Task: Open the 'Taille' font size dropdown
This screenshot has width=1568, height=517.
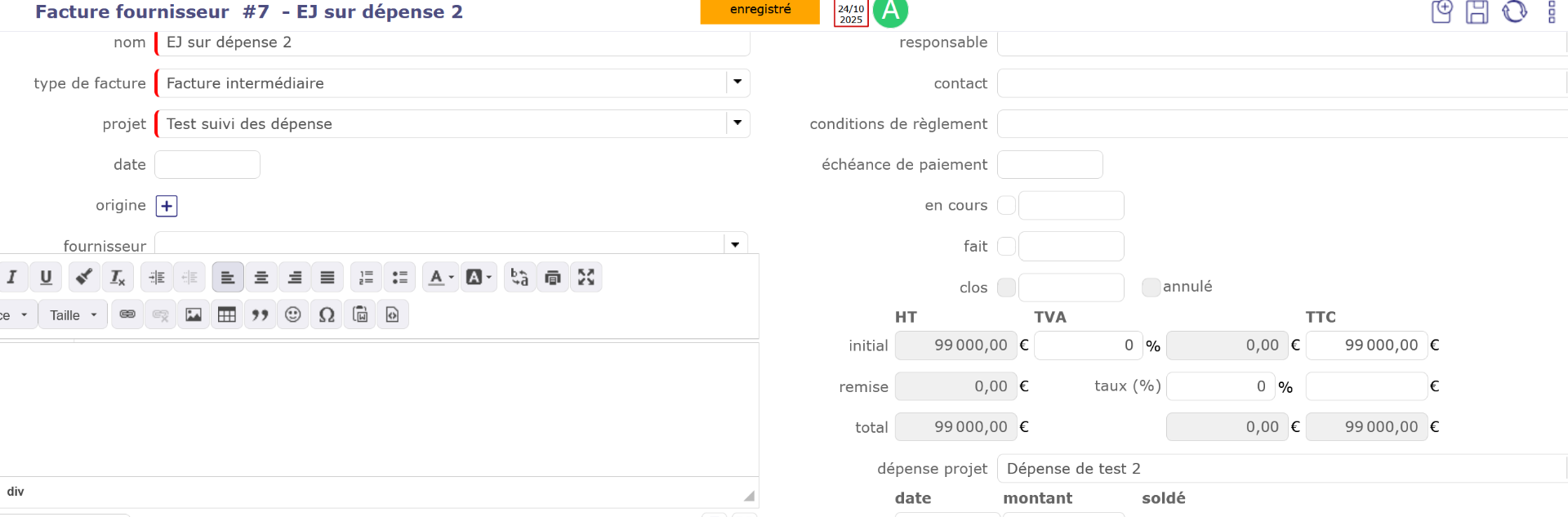Action: coord(74,315)
